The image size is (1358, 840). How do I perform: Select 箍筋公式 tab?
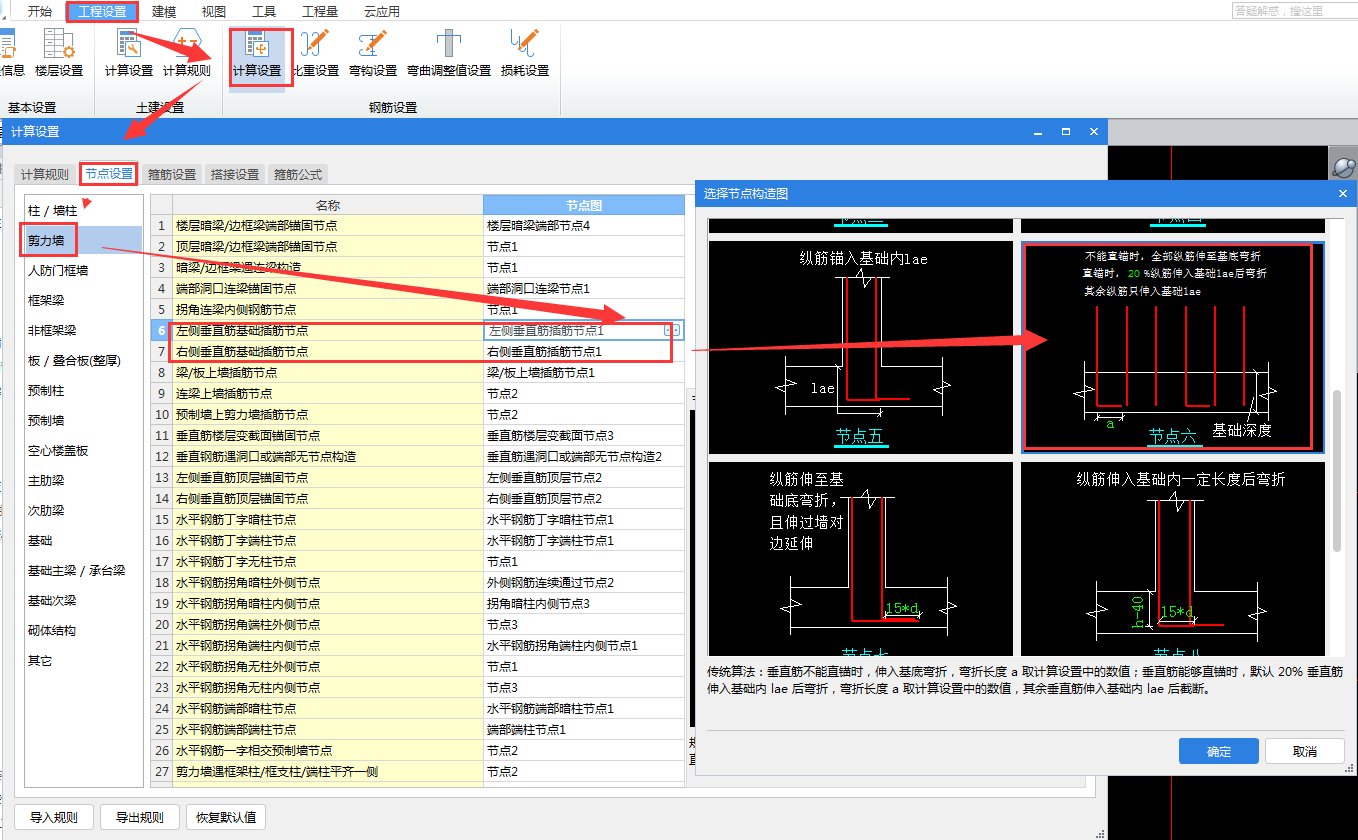click(x=298, y=174)
